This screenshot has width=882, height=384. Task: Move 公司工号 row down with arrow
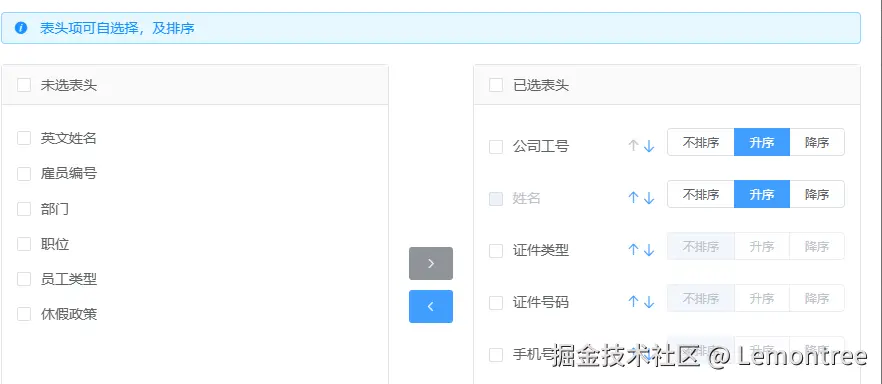649,146
